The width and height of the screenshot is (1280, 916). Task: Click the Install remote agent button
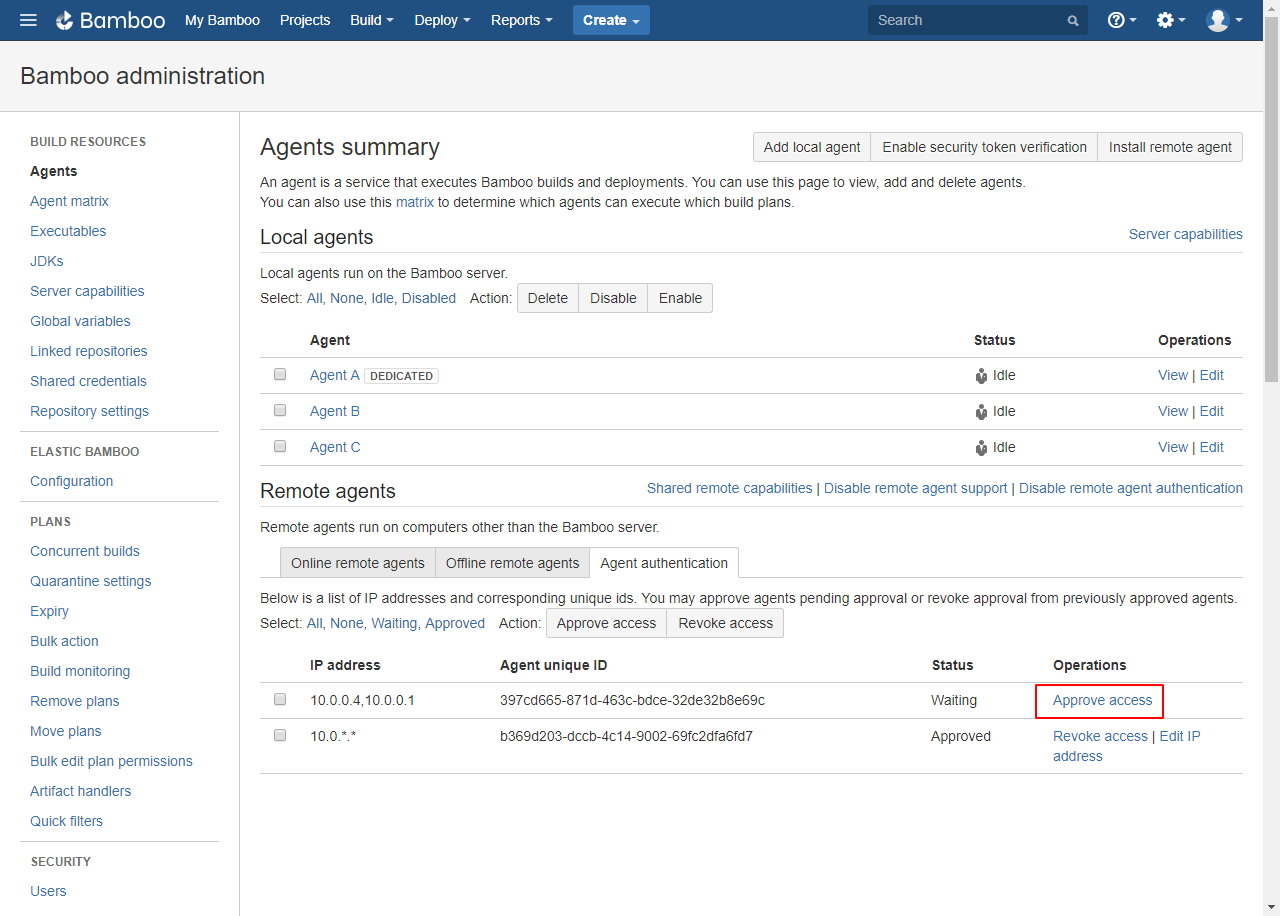click(x=1170, y=147)
